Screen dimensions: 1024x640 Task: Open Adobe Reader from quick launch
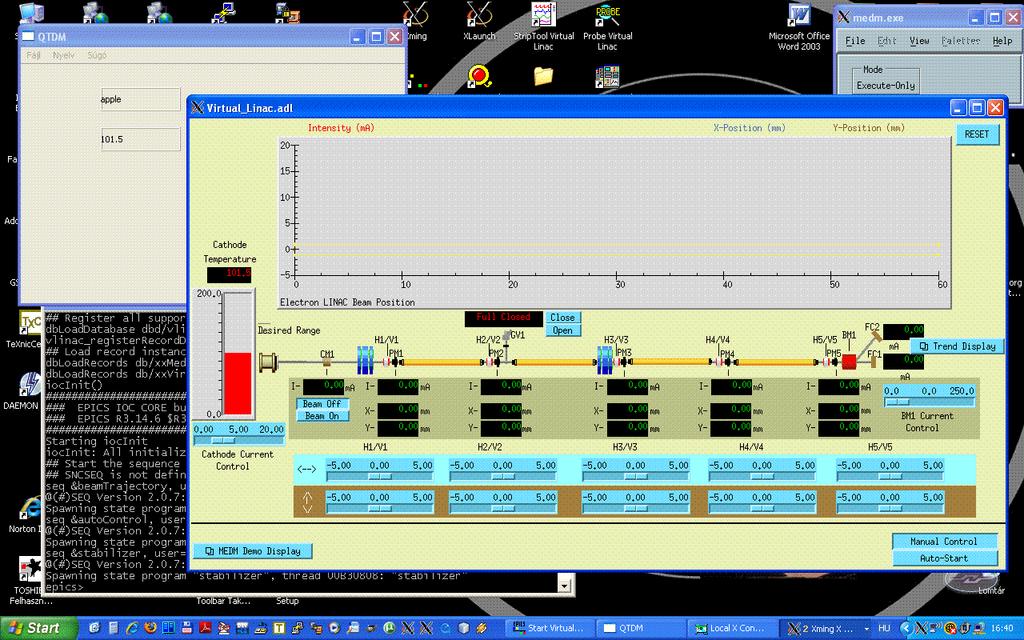[205, 628]
